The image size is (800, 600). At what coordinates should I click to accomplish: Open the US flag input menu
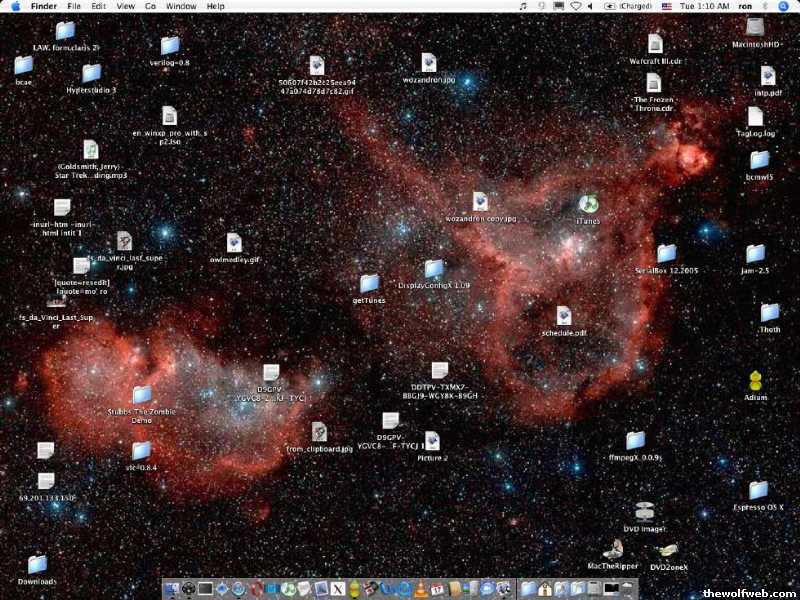[x=667, y=6]
